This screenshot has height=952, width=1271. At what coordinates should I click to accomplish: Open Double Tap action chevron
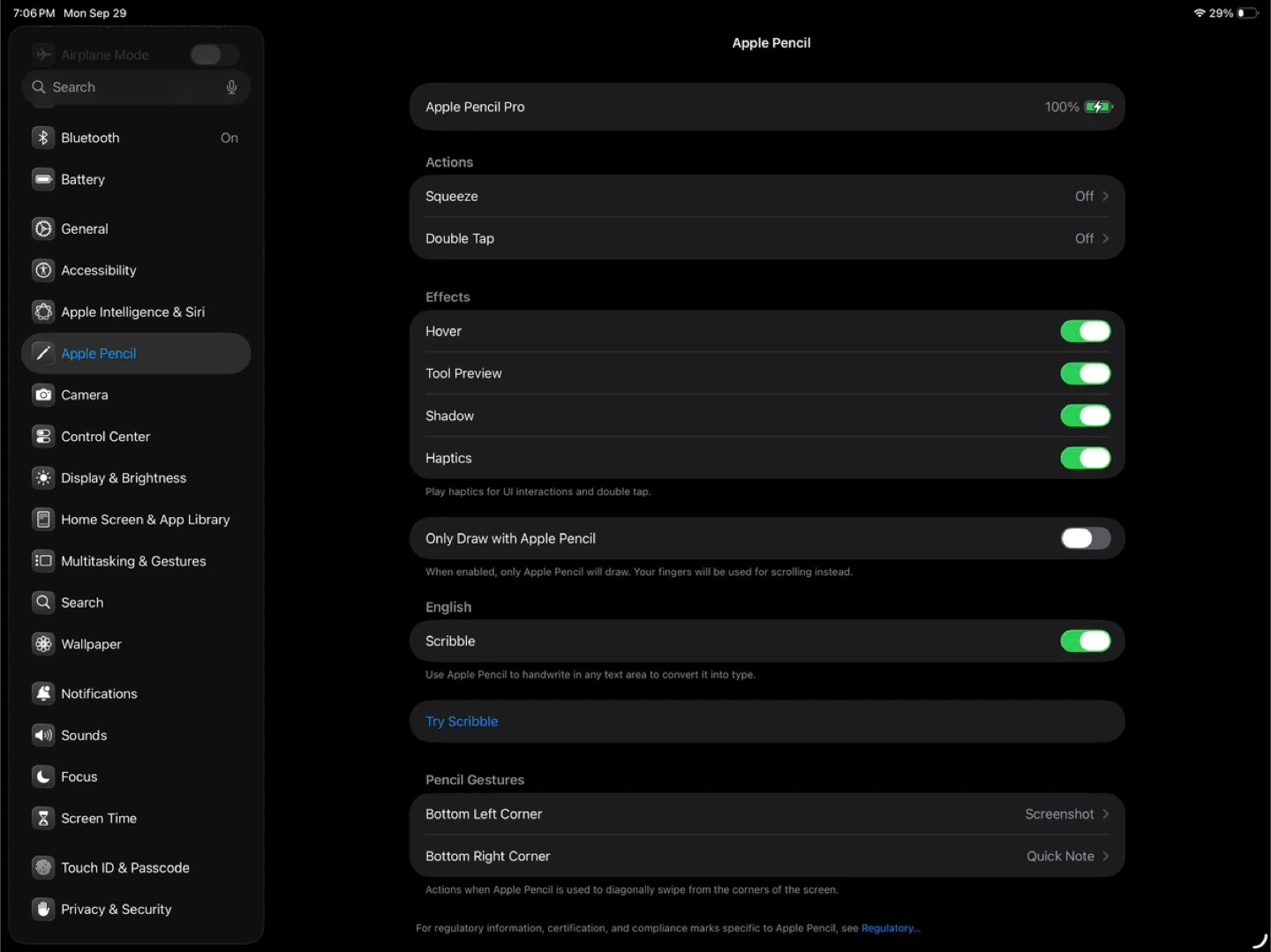click(1105, 239)
